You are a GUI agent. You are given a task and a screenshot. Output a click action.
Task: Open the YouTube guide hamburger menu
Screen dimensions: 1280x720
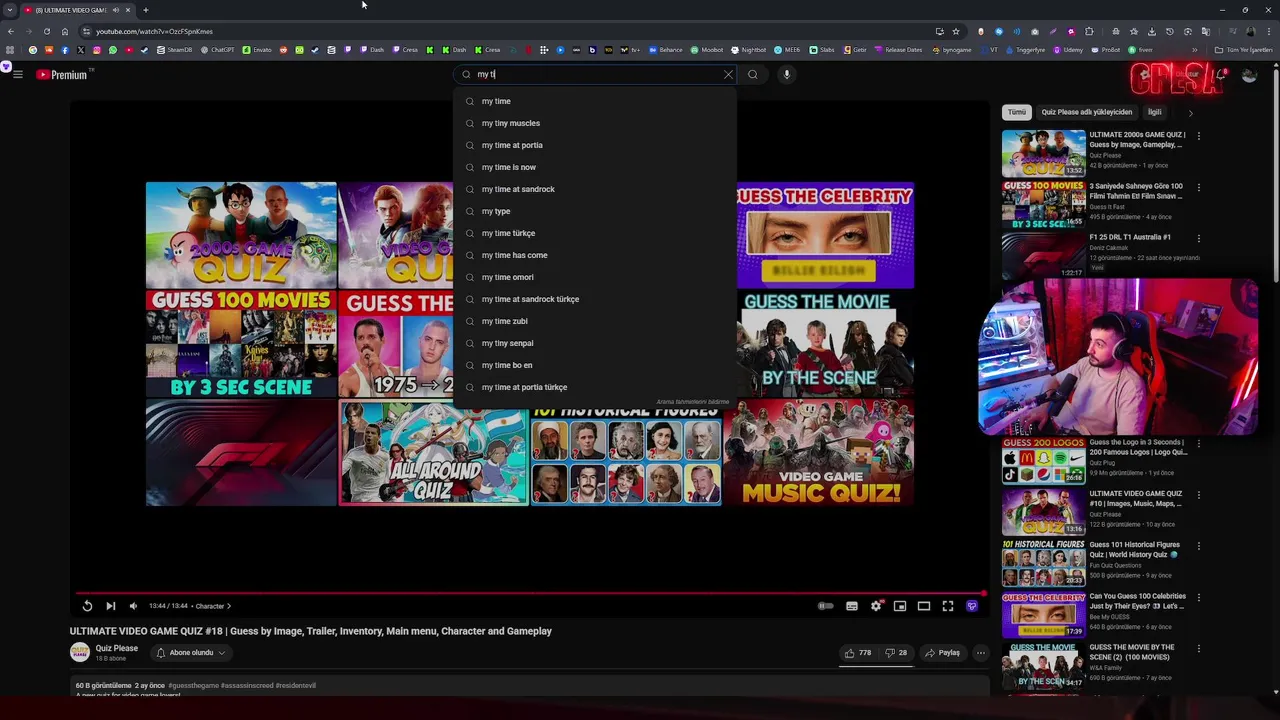(18, 74)
